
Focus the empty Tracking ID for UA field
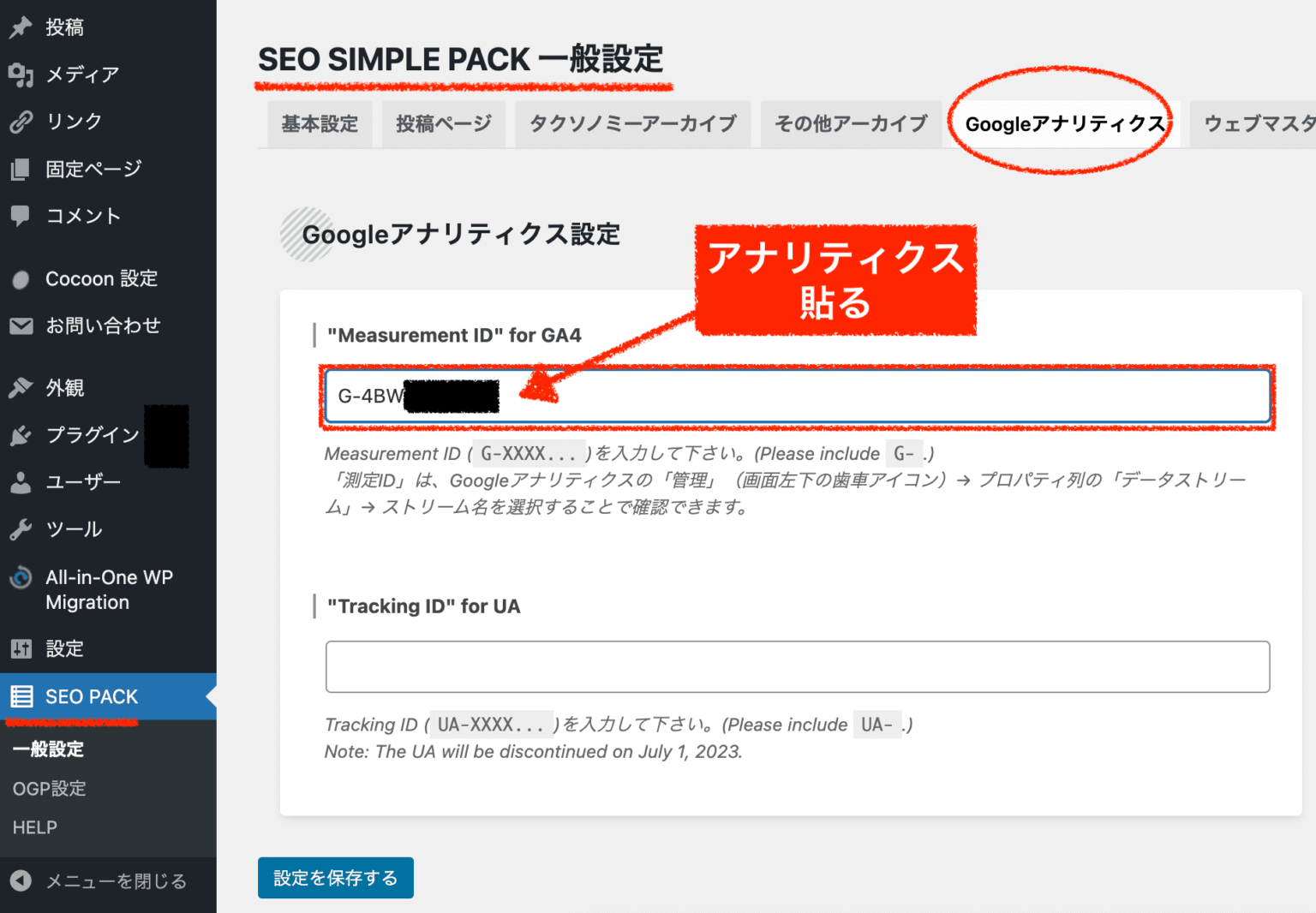tap(795, 666)
